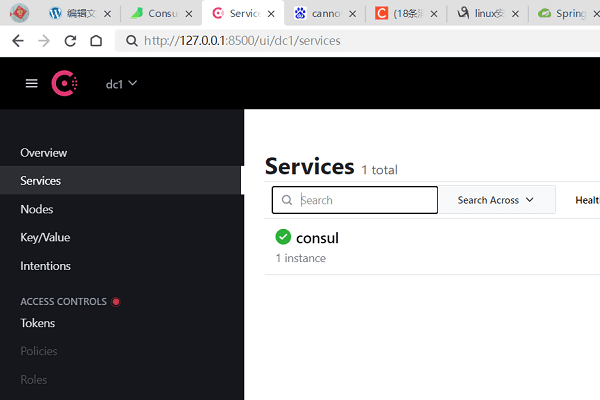This screenshot has height=400, width=600.
Task: Expand the dc1 datacenter dropdown
Action: [x=121, y=84]
